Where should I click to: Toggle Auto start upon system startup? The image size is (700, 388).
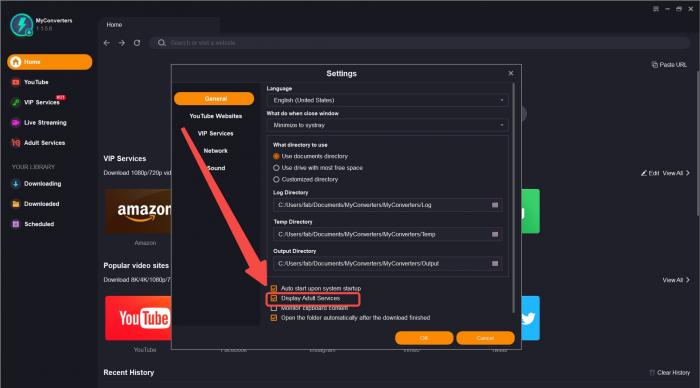pyautogui.click(x=274, y=288)
